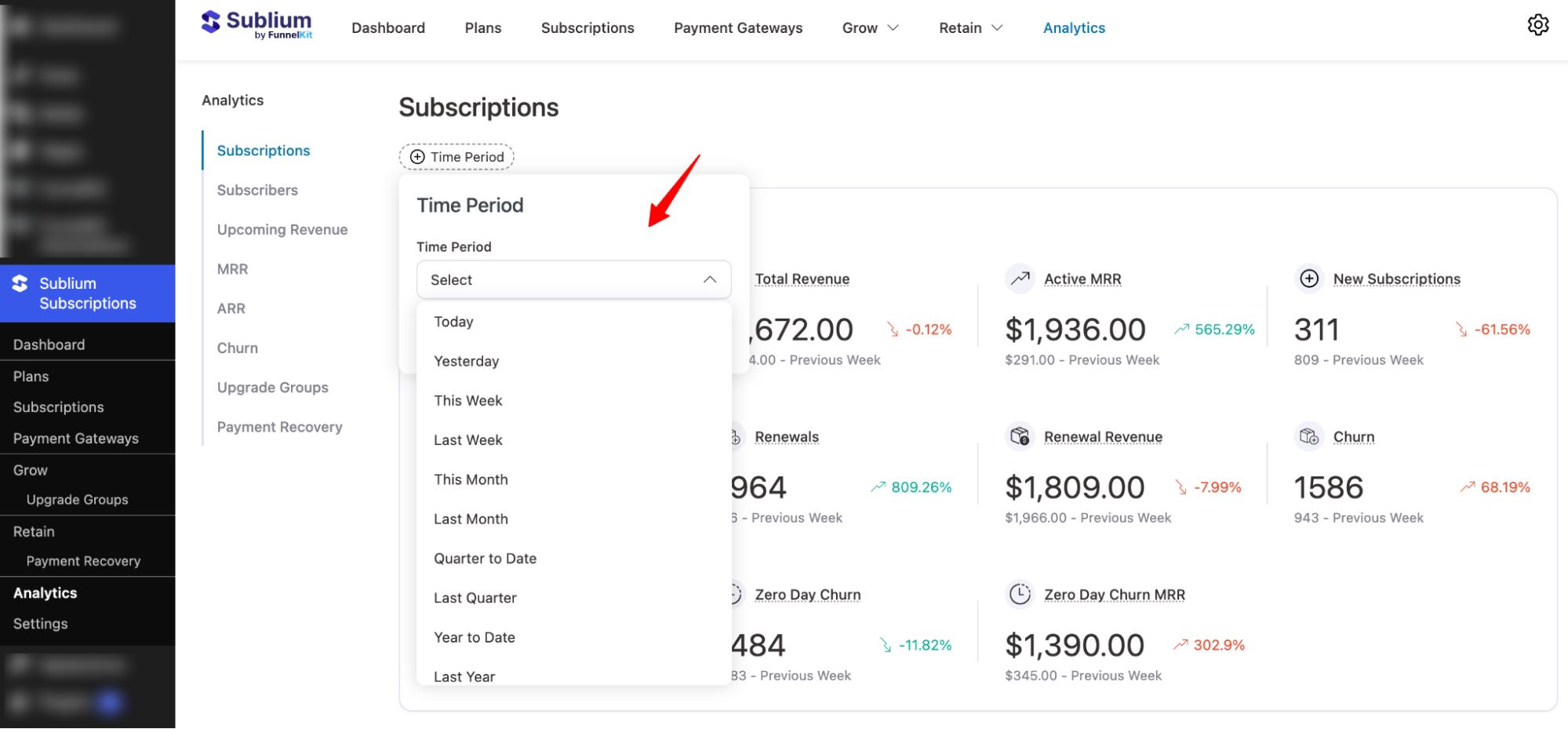
Task: Switch to the Payment Gateways tab
Action: (737, 27)
